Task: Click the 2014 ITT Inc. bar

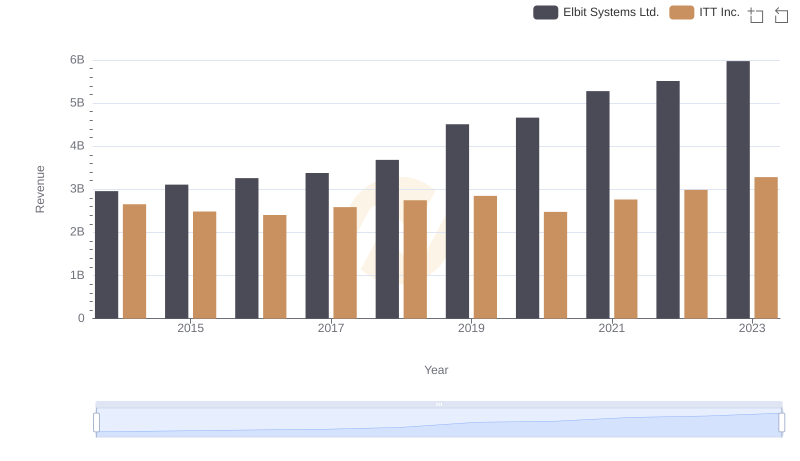Action: coord(135,261)
